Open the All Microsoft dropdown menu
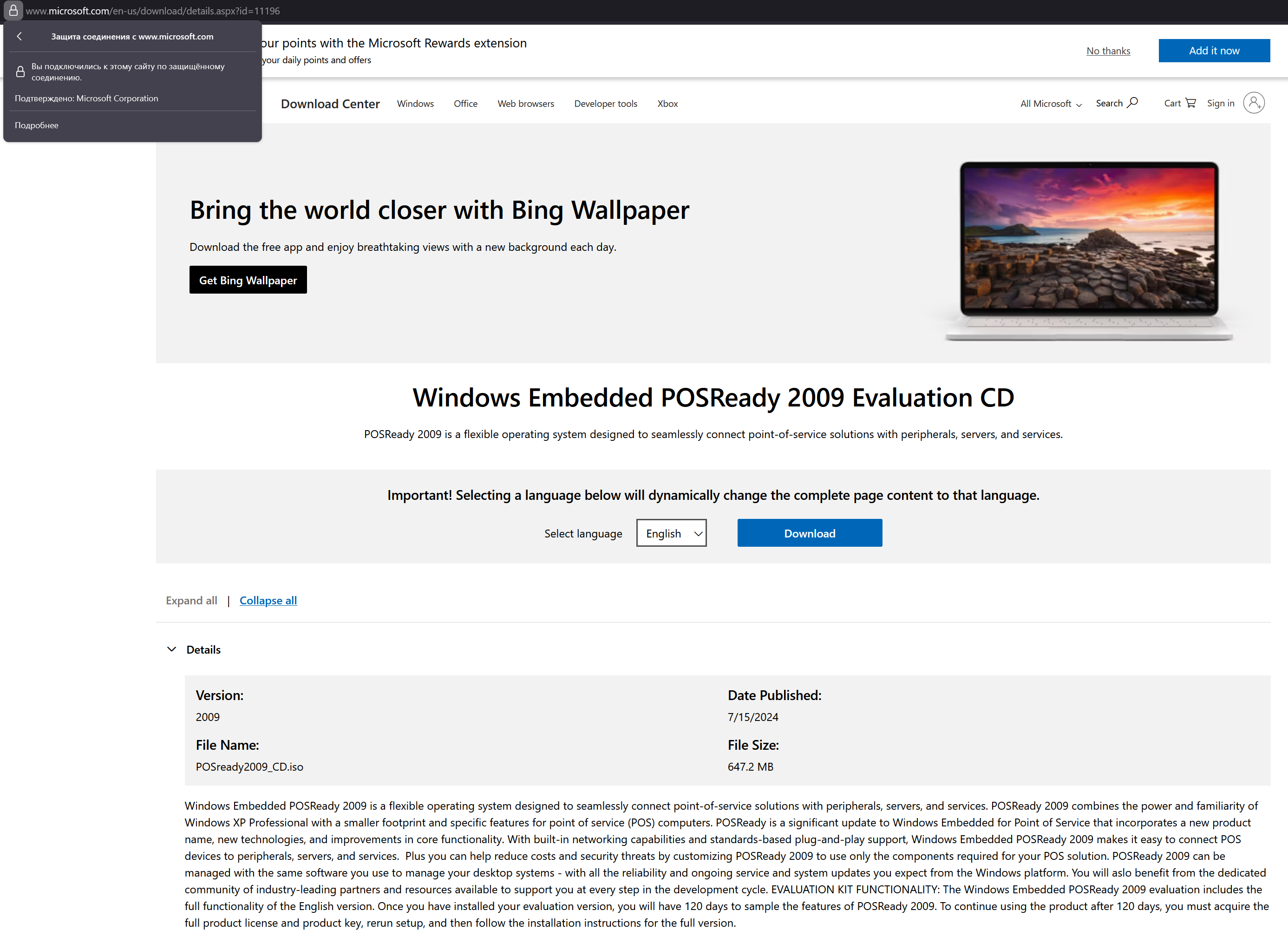 1050,104
